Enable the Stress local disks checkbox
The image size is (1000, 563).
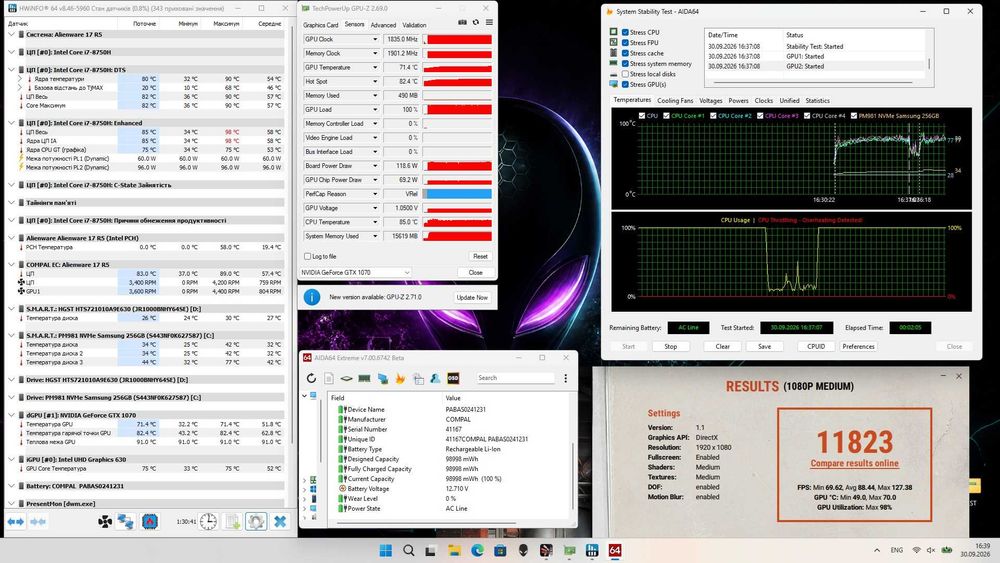pyautogui.click(x=625, y=74)
